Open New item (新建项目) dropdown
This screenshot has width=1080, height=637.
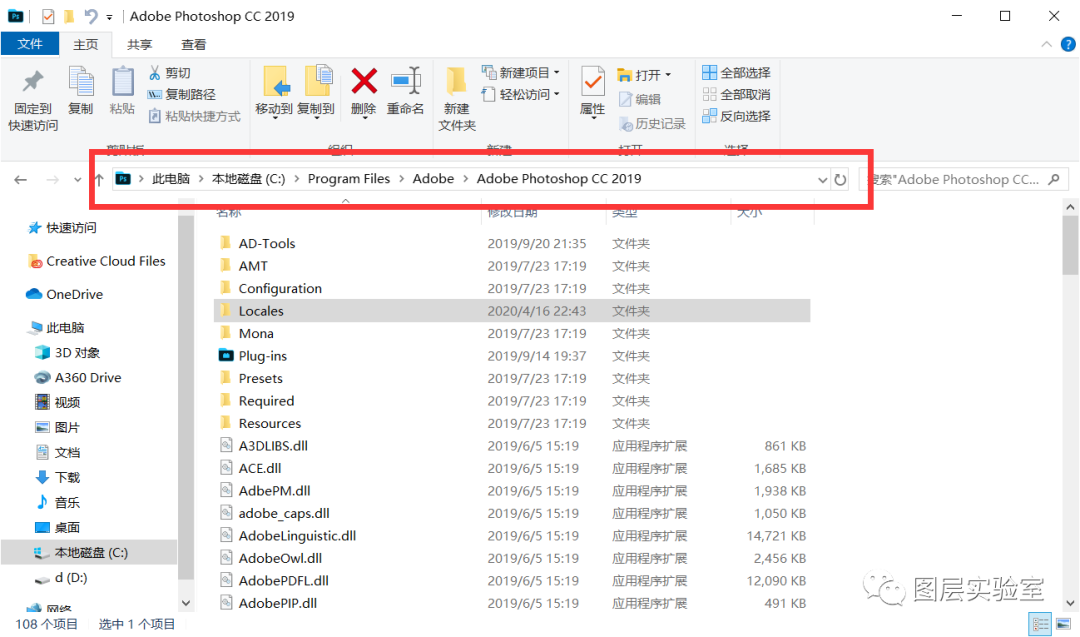pos(521,72)
